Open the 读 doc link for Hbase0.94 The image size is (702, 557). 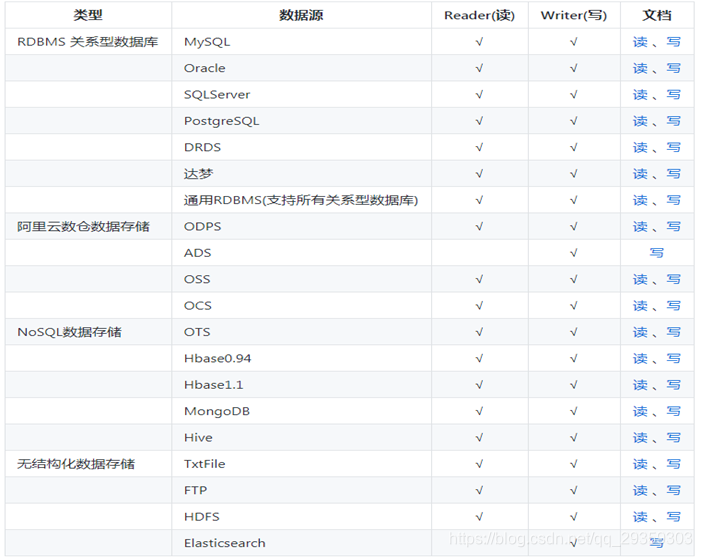pyautogui.click(x=640, y=359)
